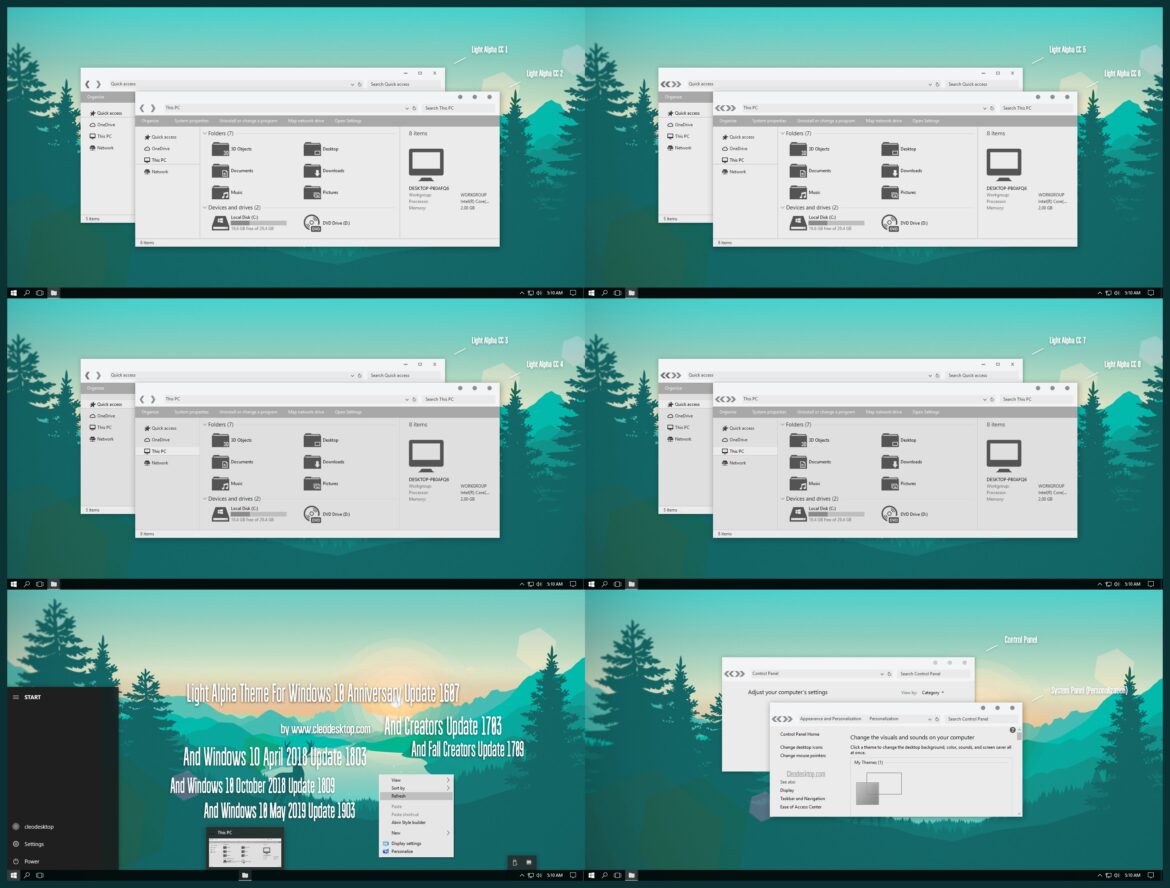Open the Change desktop icons link

coord(802,747)
